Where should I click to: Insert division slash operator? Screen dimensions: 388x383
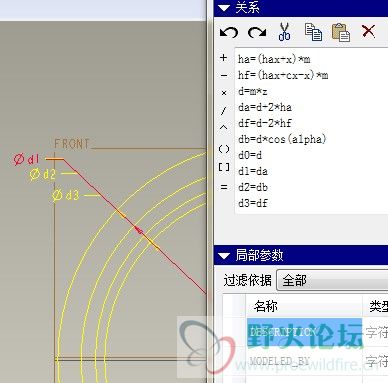pyautogui.click(x=224, y=110)
